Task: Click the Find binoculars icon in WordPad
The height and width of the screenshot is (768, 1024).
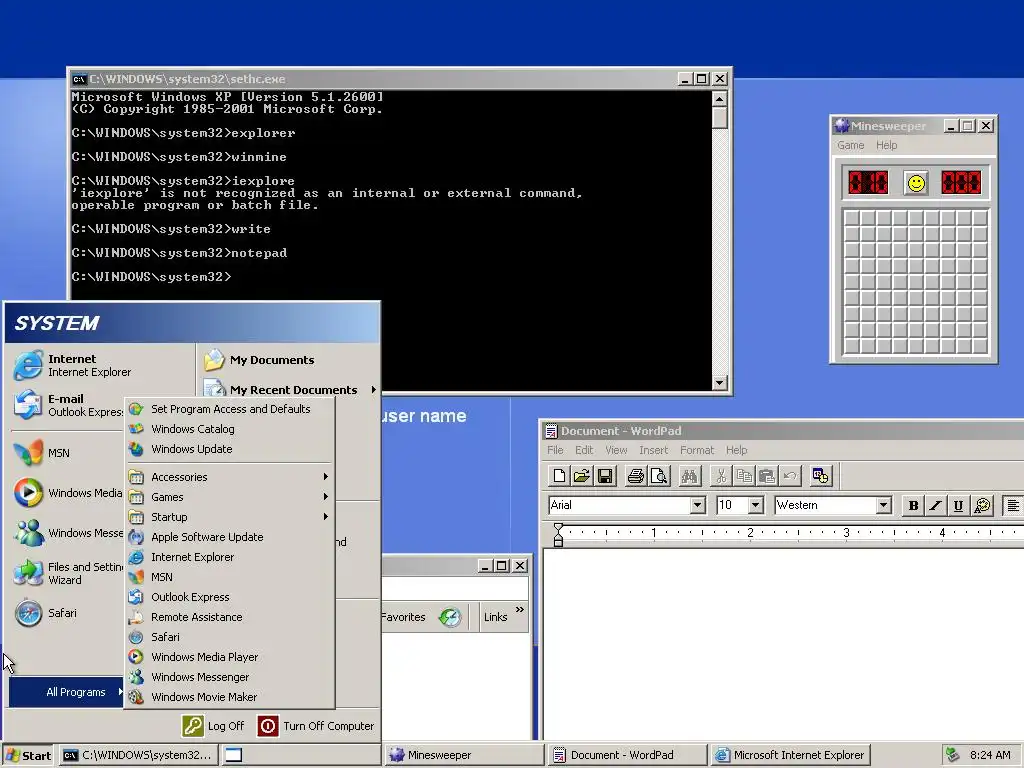Action: coord(689,476)
